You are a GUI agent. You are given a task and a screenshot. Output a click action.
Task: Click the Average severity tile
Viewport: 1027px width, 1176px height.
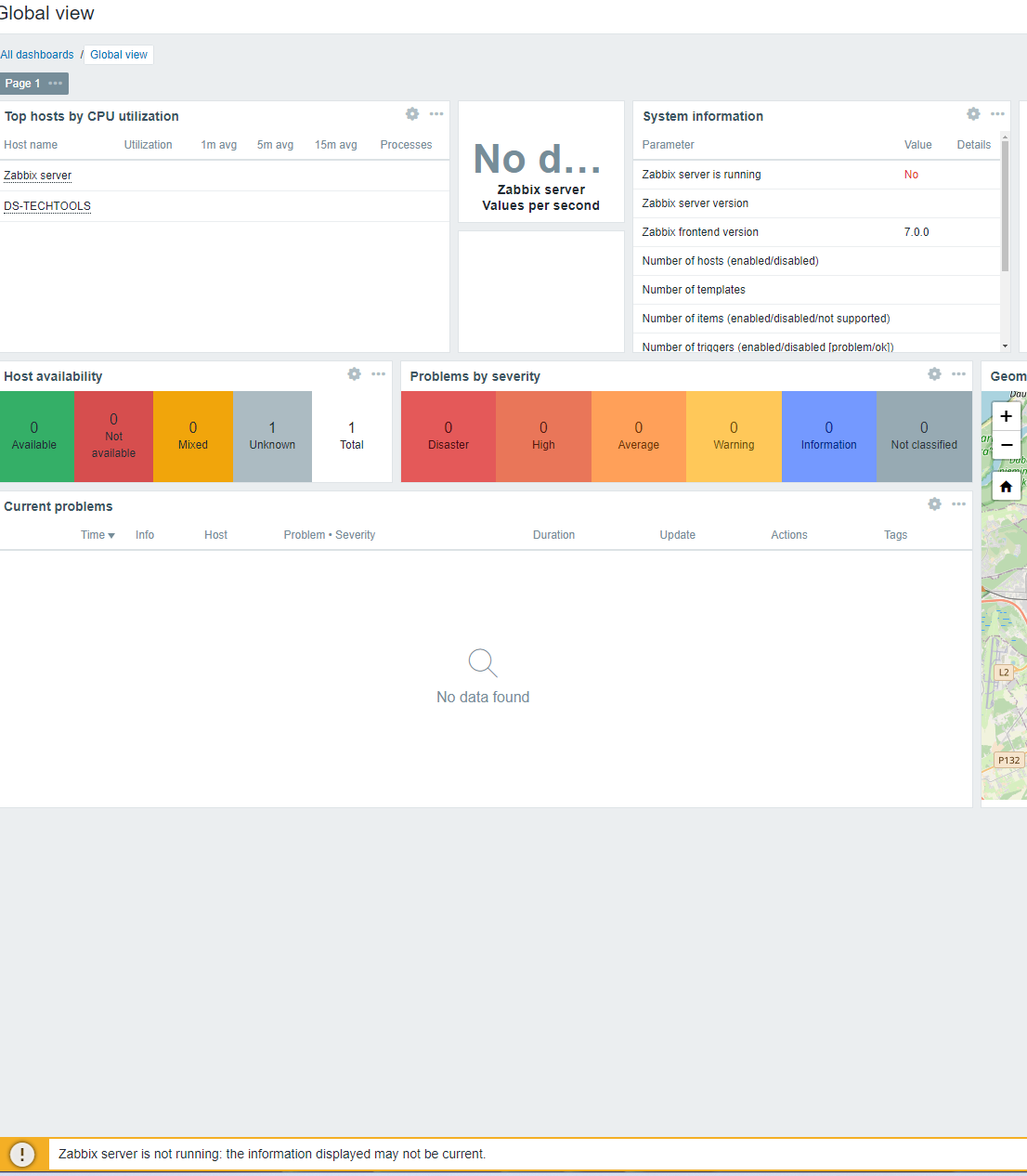pyautogui.click(x=639, y=437)
